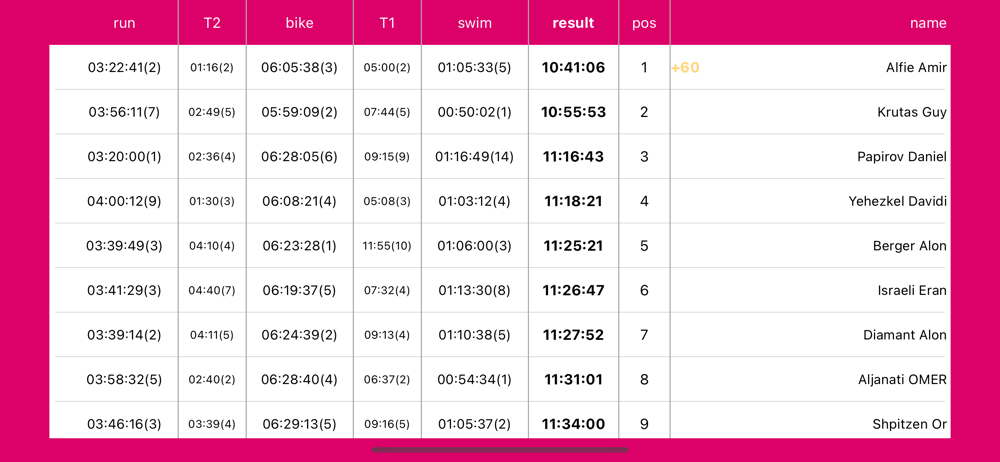Sort table by bike column header
The height and width of the screenshot is (462, 1000).
(x=299, y=23)
